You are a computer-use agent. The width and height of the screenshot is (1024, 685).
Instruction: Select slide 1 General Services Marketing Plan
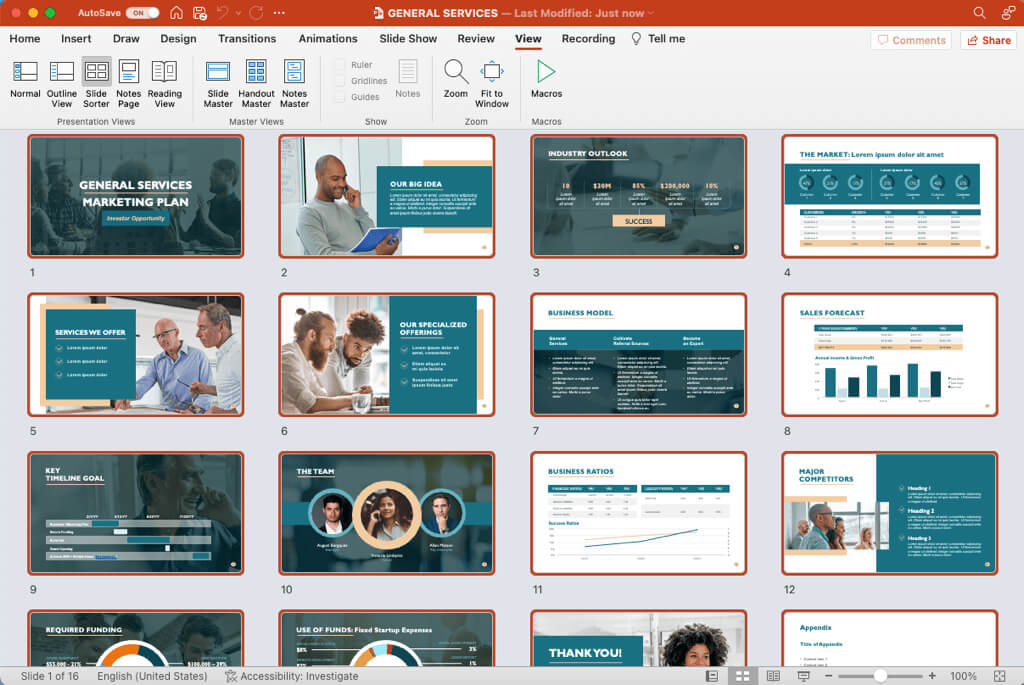pos(136,196)
